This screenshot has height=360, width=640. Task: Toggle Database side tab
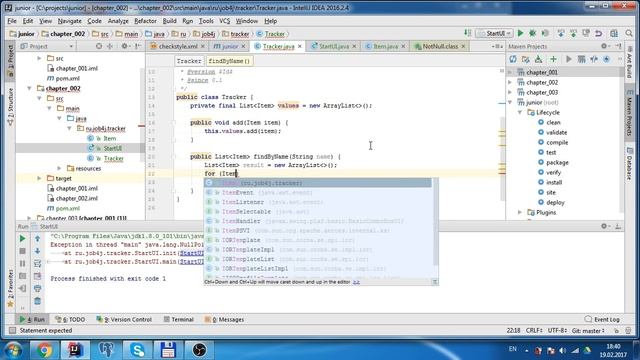point(630,164)
